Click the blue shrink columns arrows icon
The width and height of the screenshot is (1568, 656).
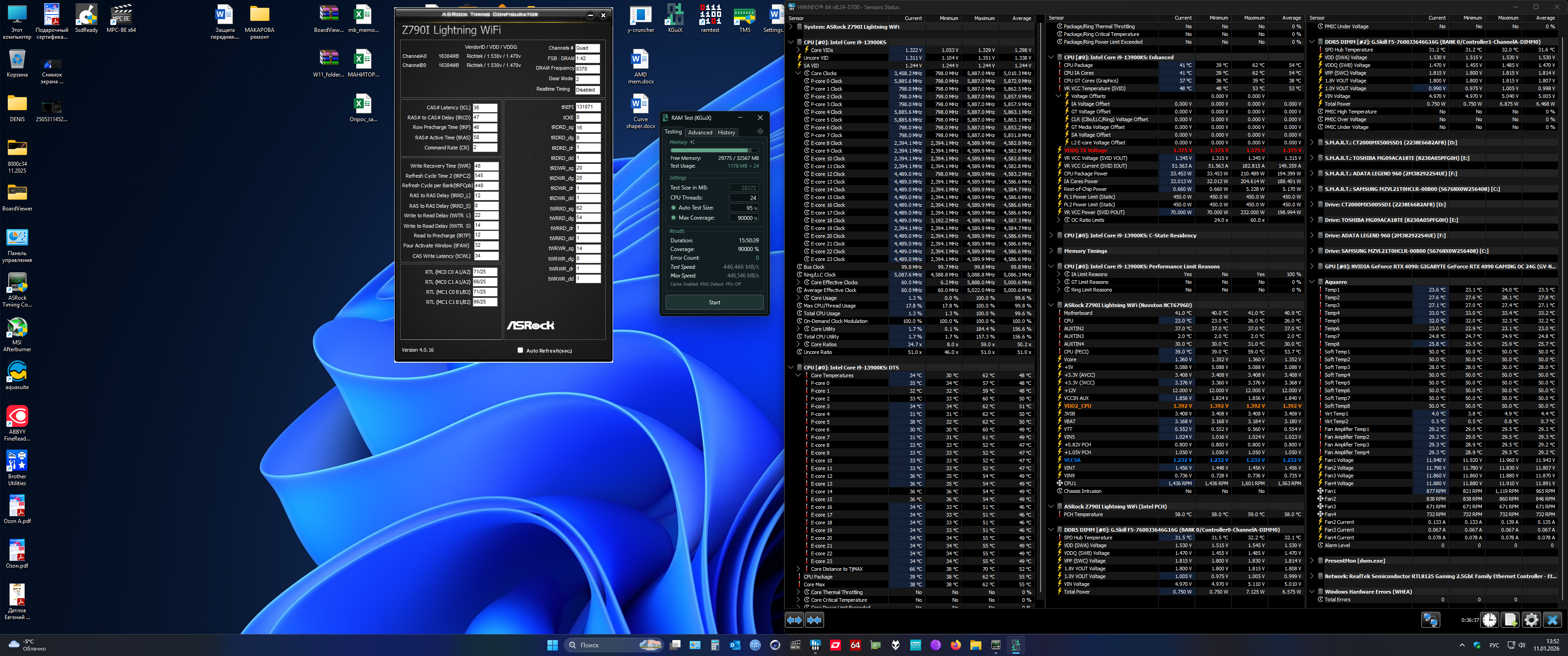click(815, 620)
